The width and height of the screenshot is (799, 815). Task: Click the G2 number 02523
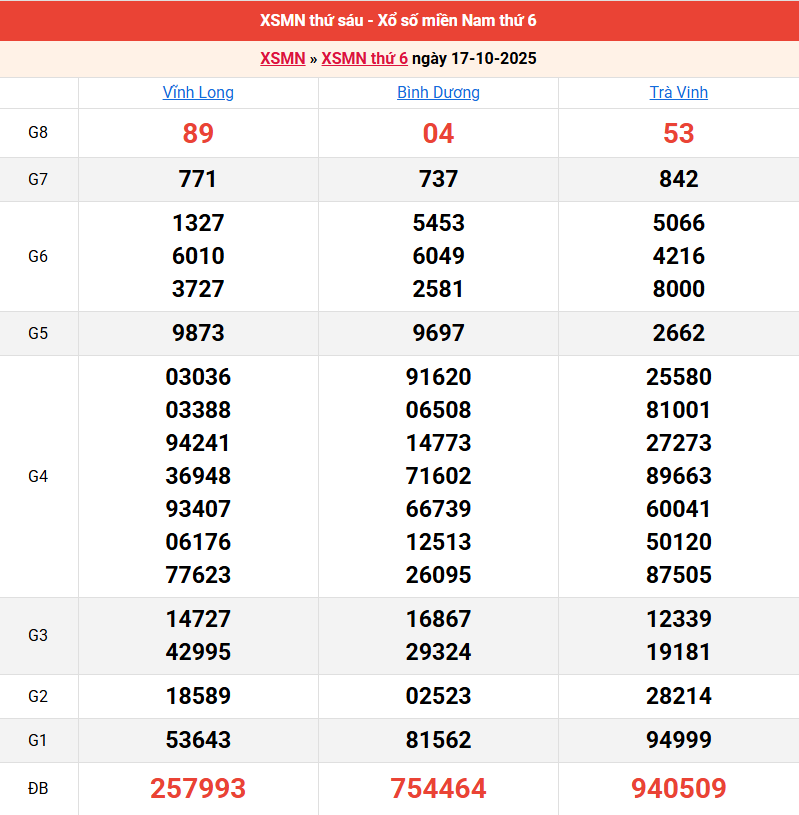pyautogui.click(x=438, y=696)
